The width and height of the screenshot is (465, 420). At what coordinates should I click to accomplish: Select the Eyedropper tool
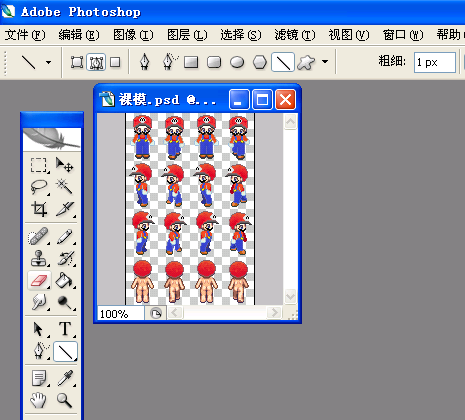[64, 378]
